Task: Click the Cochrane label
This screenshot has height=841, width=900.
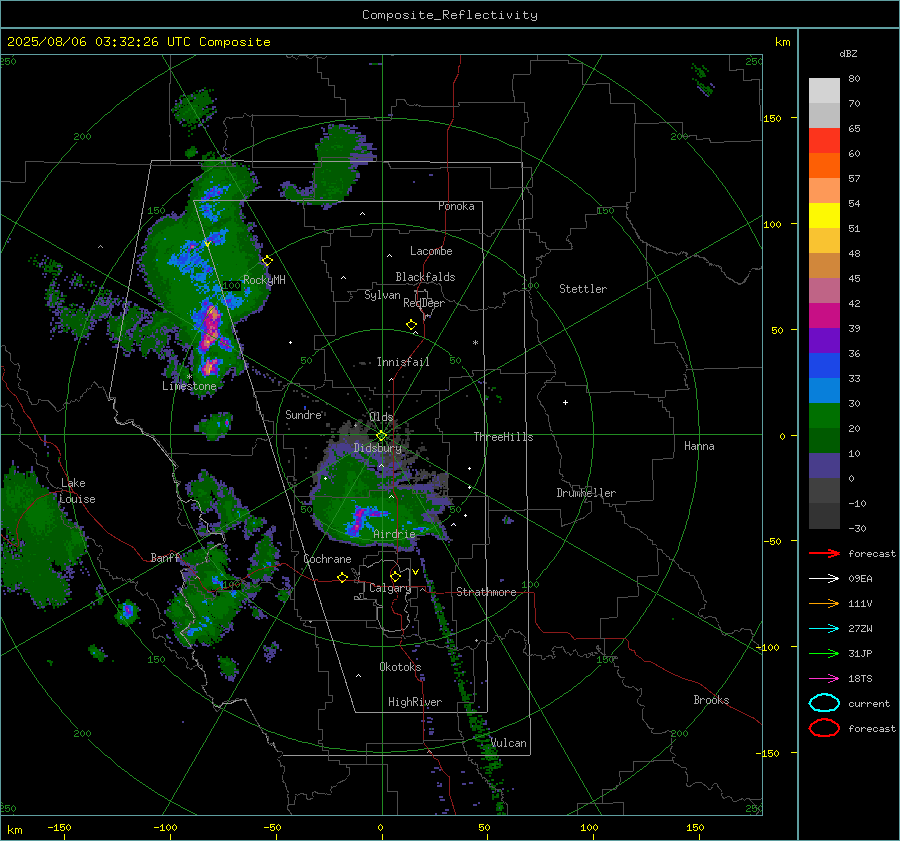Action: [x=327, y=559]
